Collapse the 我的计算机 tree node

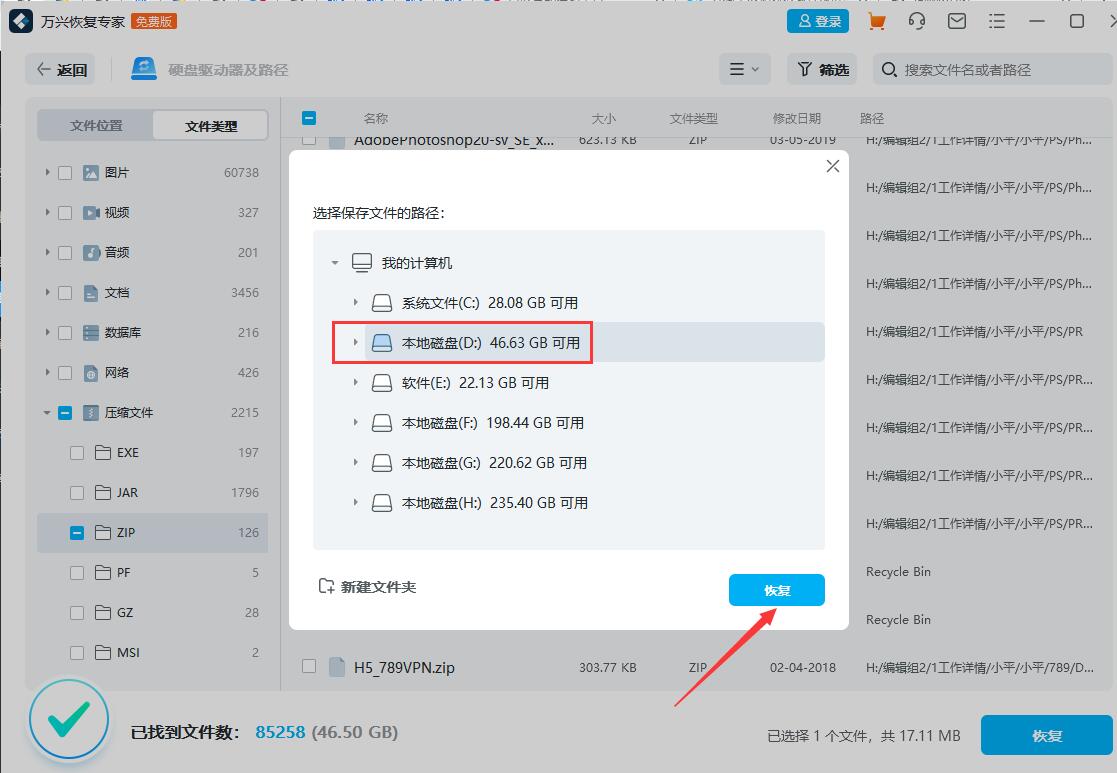point(336,261)
